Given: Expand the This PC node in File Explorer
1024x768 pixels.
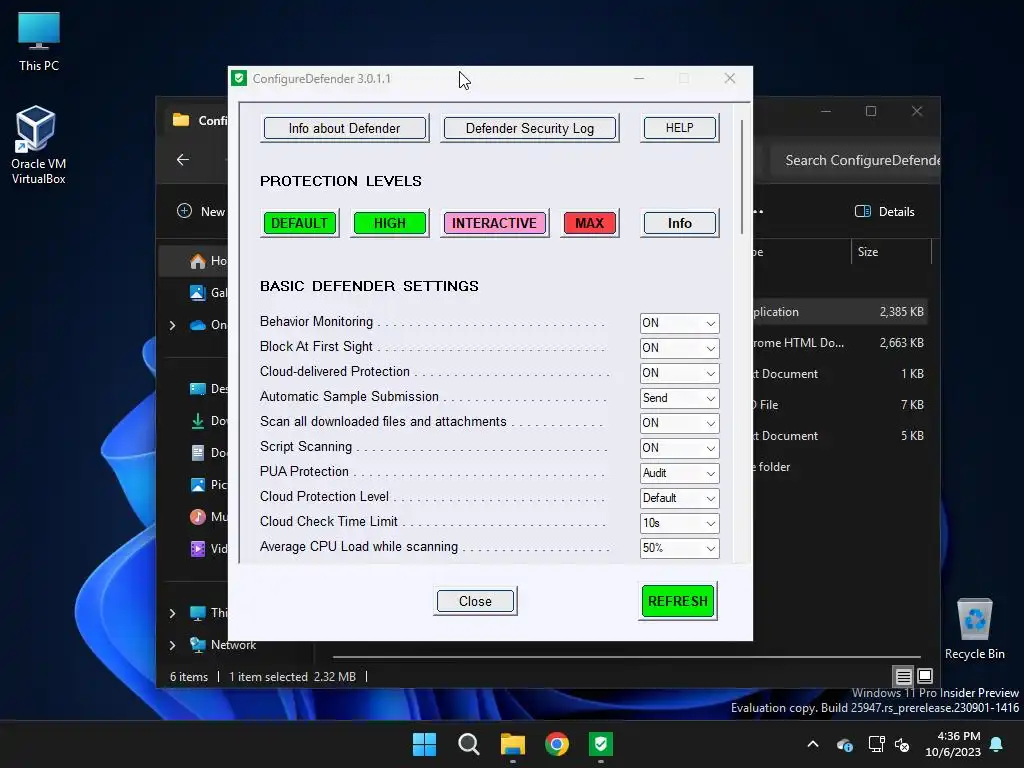Looking at the screenshot, I should (x=172, y=613).
